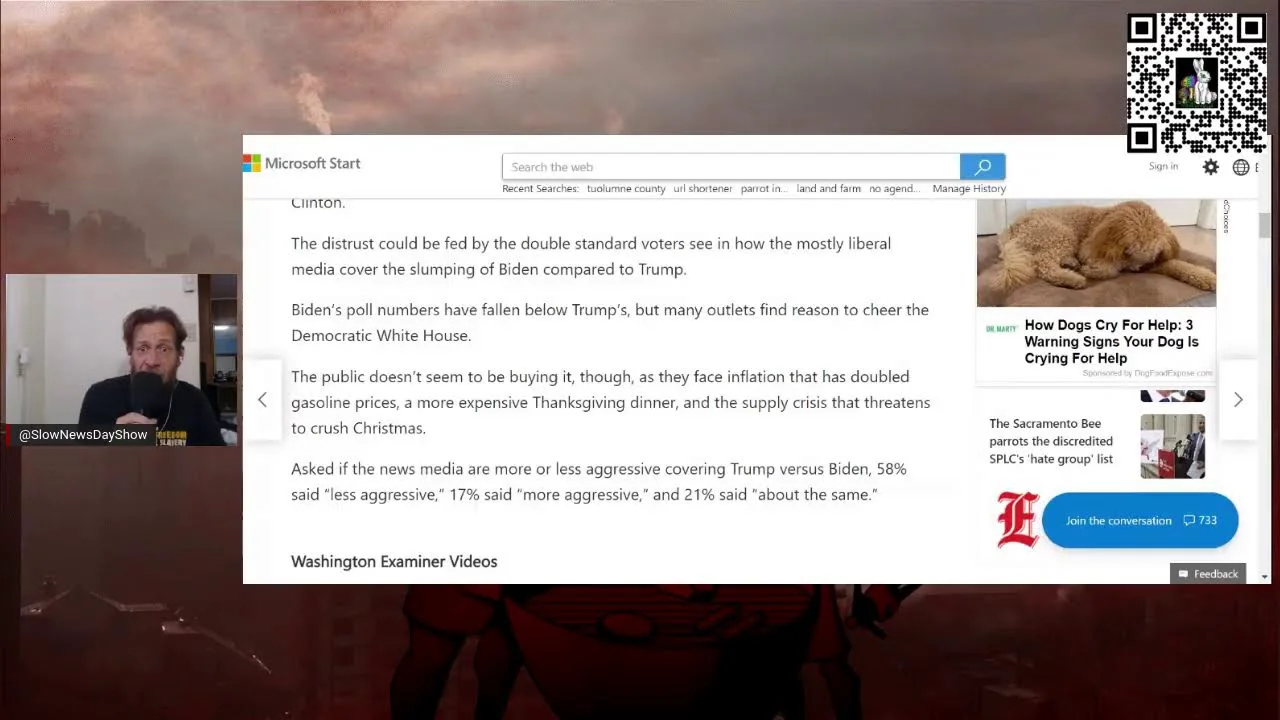Open the 'url shortener' recent search
Image resolution: width=1280 pixels, height=720 pixels.
(703, 189)
